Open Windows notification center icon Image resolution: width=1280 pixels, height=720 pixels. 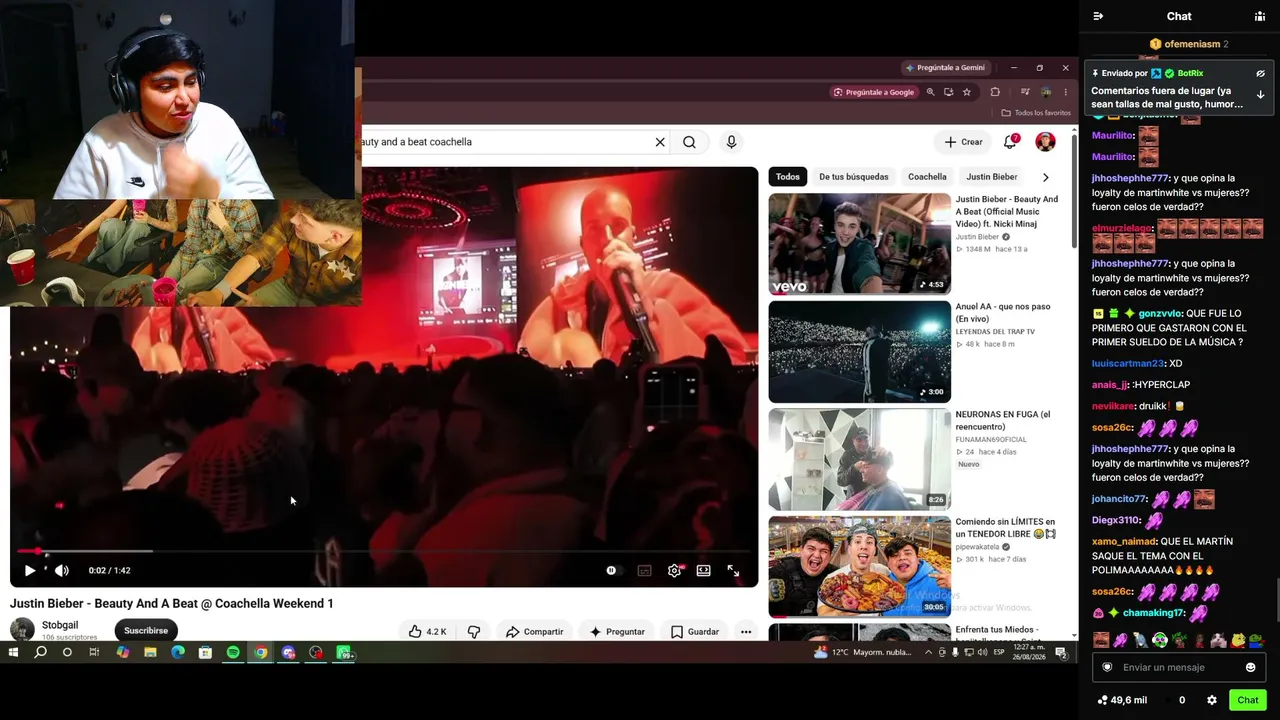pyautogui.click(x=1061, y=653)
